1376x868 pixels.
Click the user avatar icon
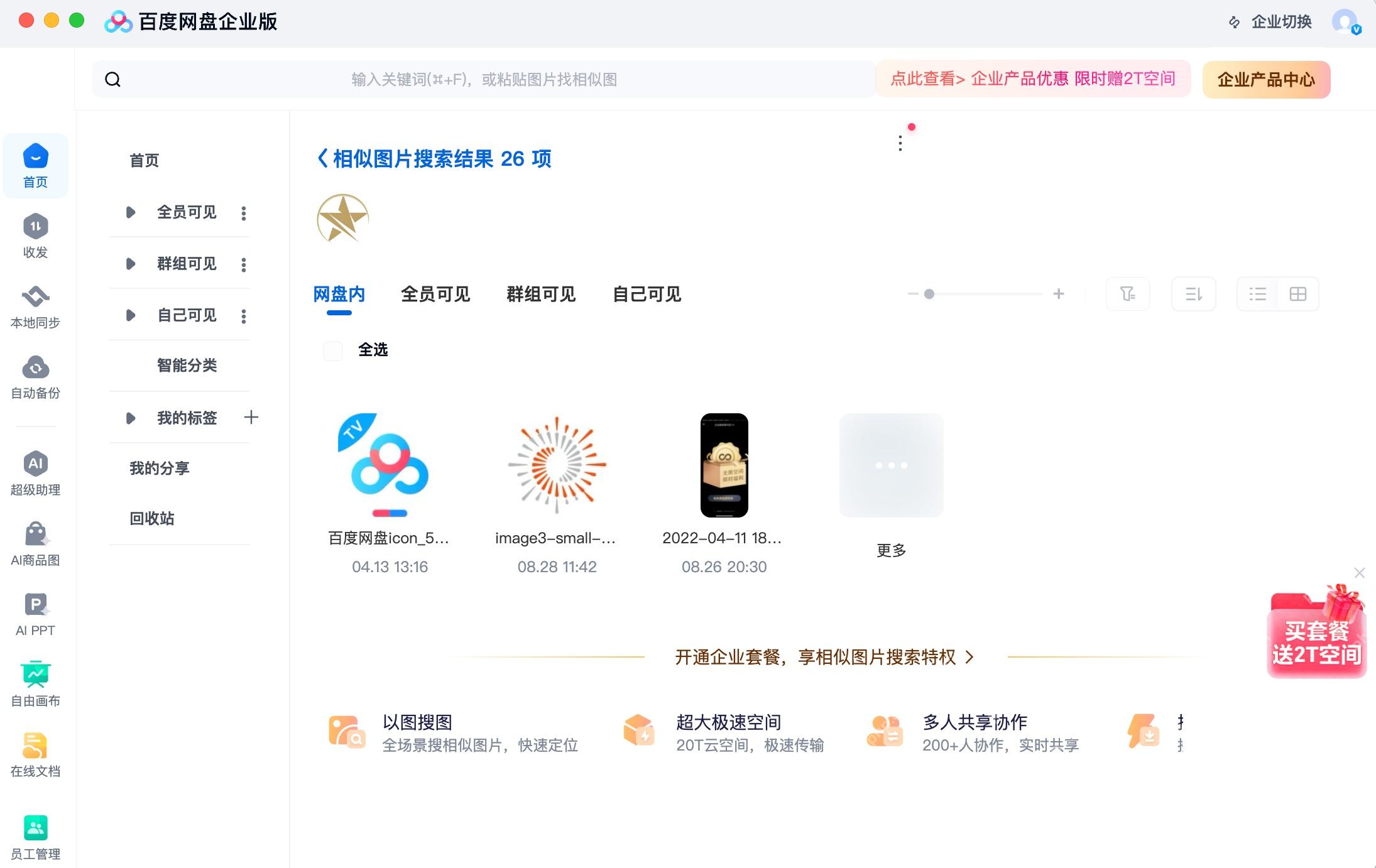(1345, 22)
